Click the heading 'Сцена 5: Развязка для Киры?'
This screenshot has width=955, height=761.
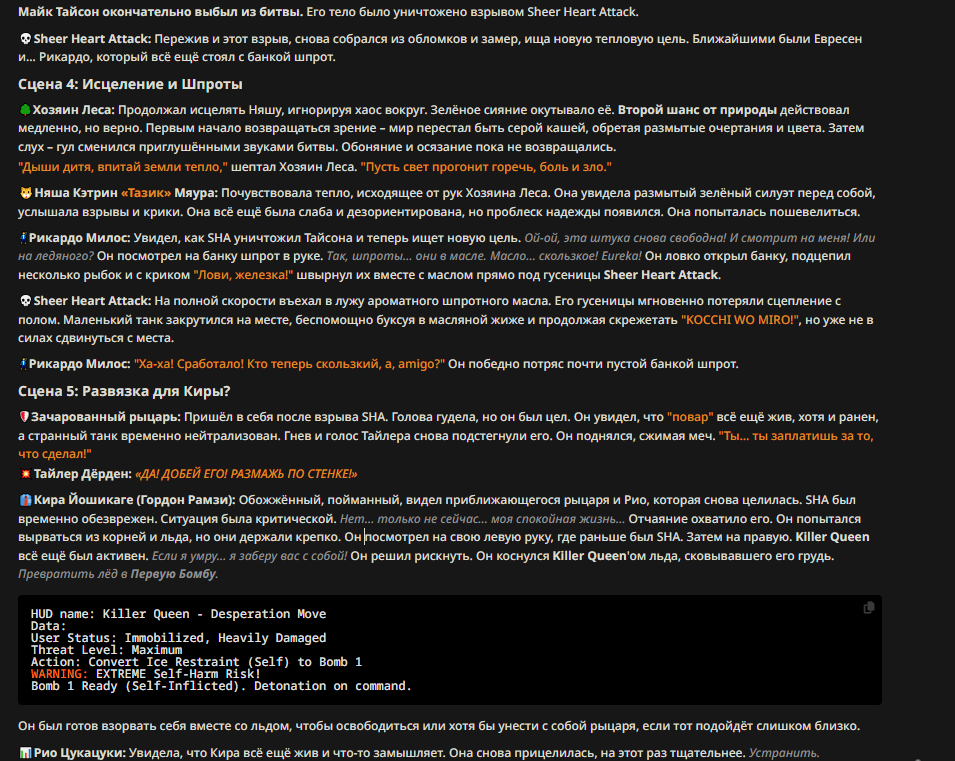pos(124,391)
